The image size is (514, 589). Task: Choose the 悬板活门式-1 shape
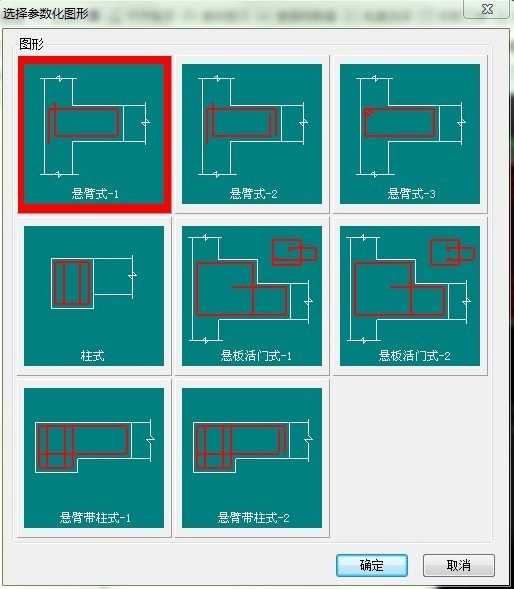pos(252,296)
